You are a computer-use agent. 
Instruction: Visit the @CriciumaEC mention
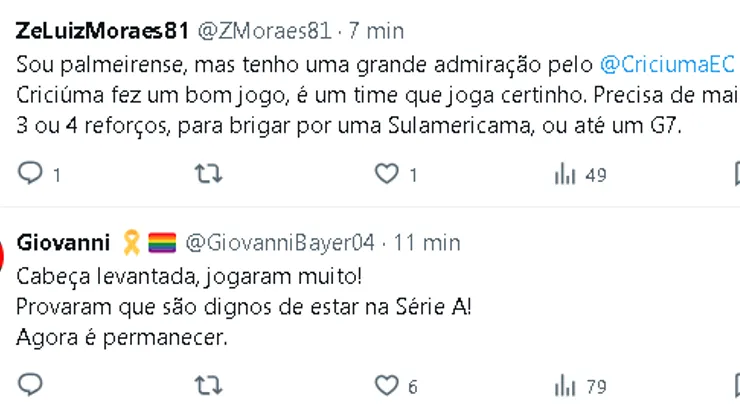667,66
